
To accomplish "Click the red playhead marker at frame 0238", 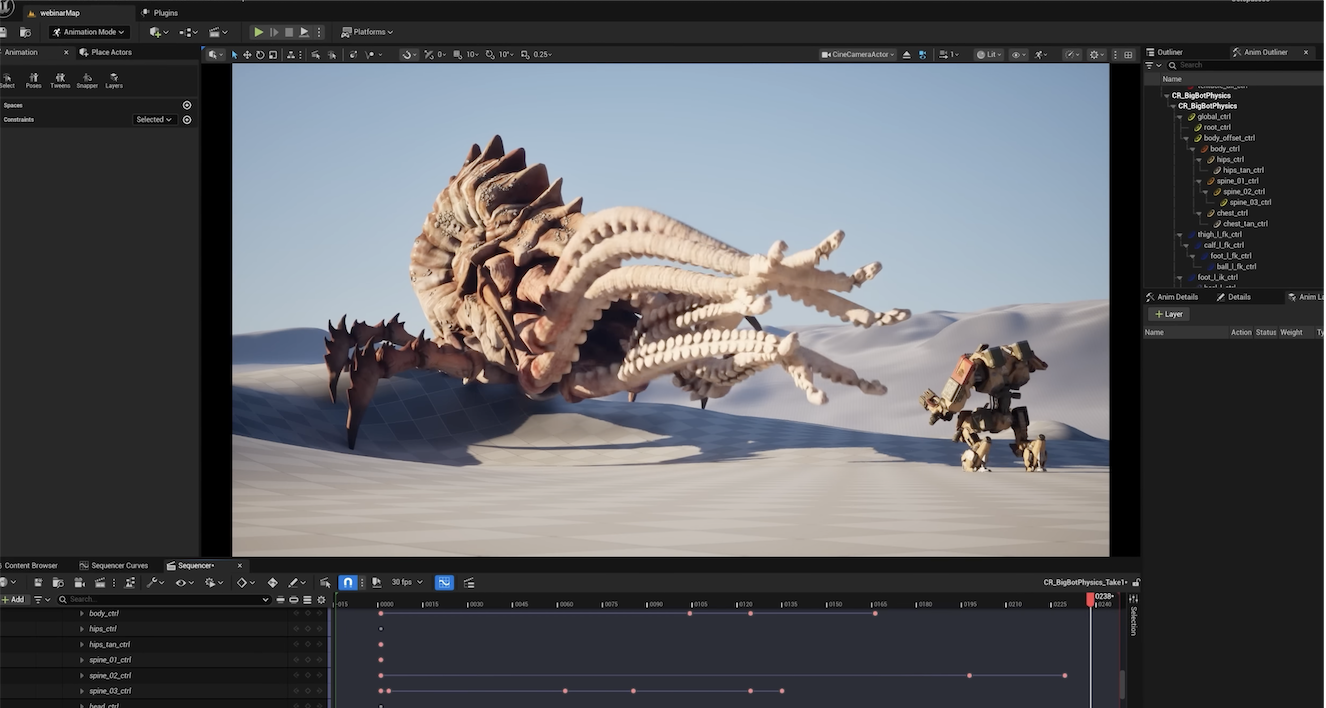I will pos(1091,597).
